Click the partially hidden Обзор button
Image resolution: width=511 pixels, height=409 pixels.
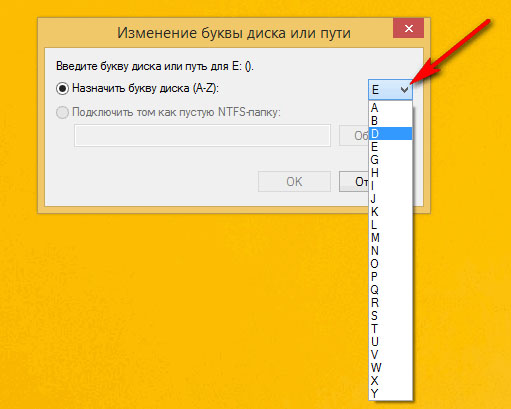(x=354, y=135)
